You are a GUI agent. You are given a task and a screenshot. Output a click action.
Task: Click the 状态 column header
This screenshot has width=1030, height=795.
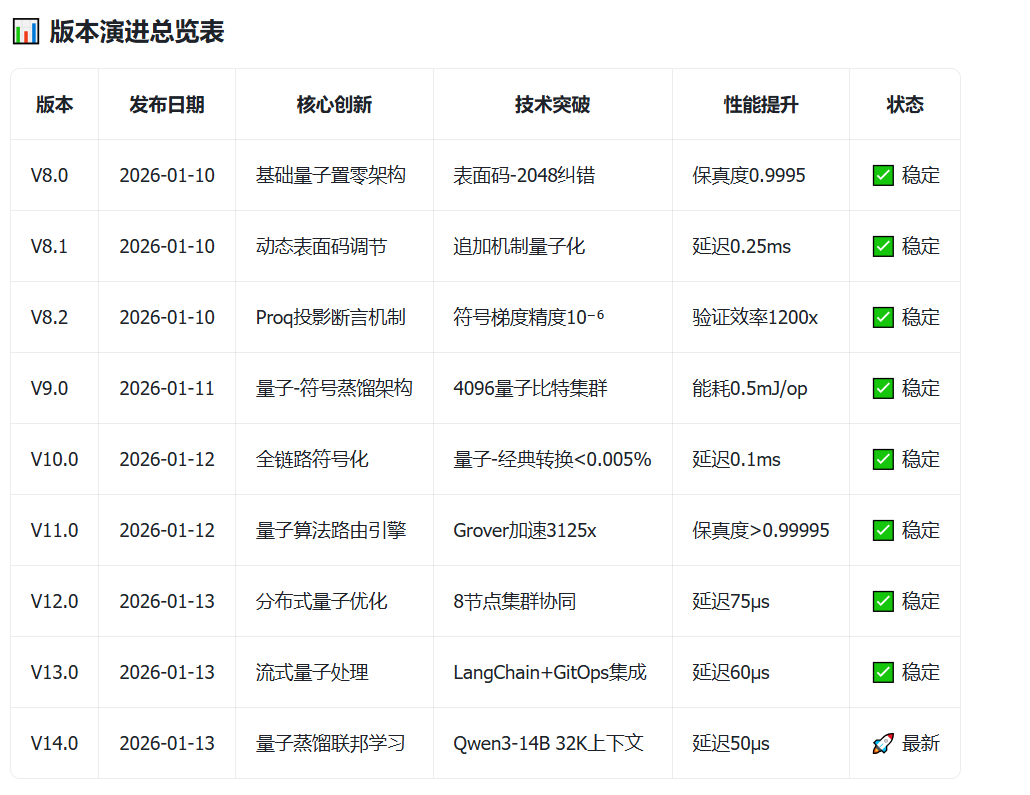click(905, 104)
